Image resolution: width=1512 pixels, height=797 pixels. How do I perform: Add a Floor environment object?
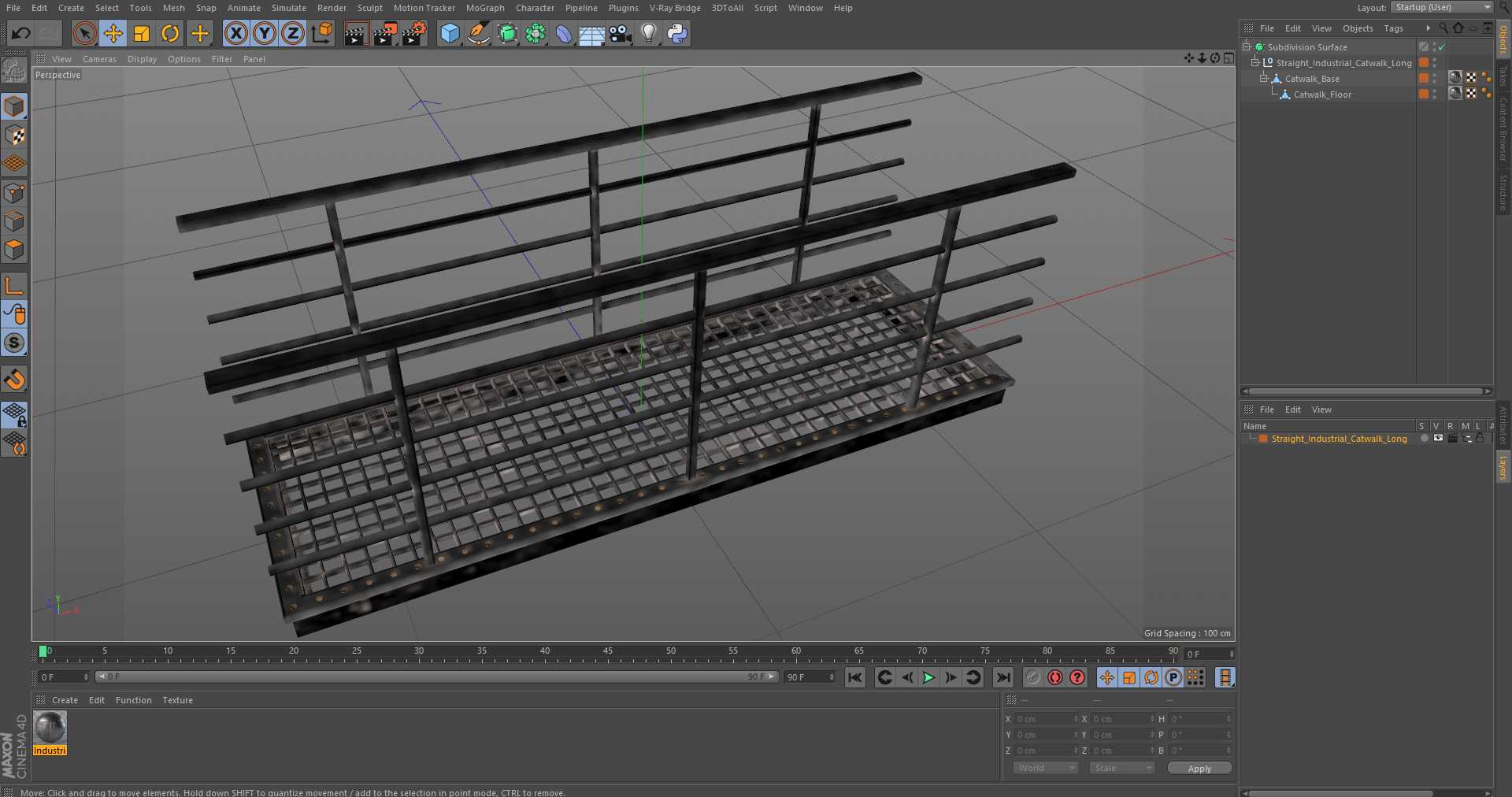click(591, 33)
